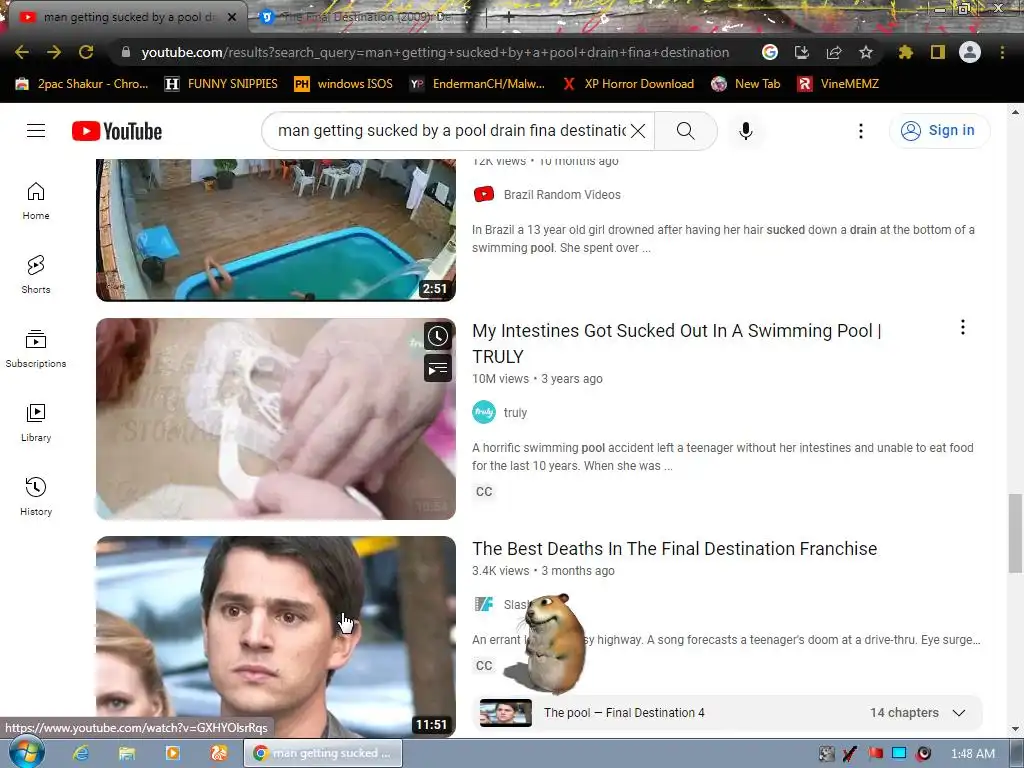Open the 2pac Shakur bookmark
1024x768 pixels.
pos(82,84)
